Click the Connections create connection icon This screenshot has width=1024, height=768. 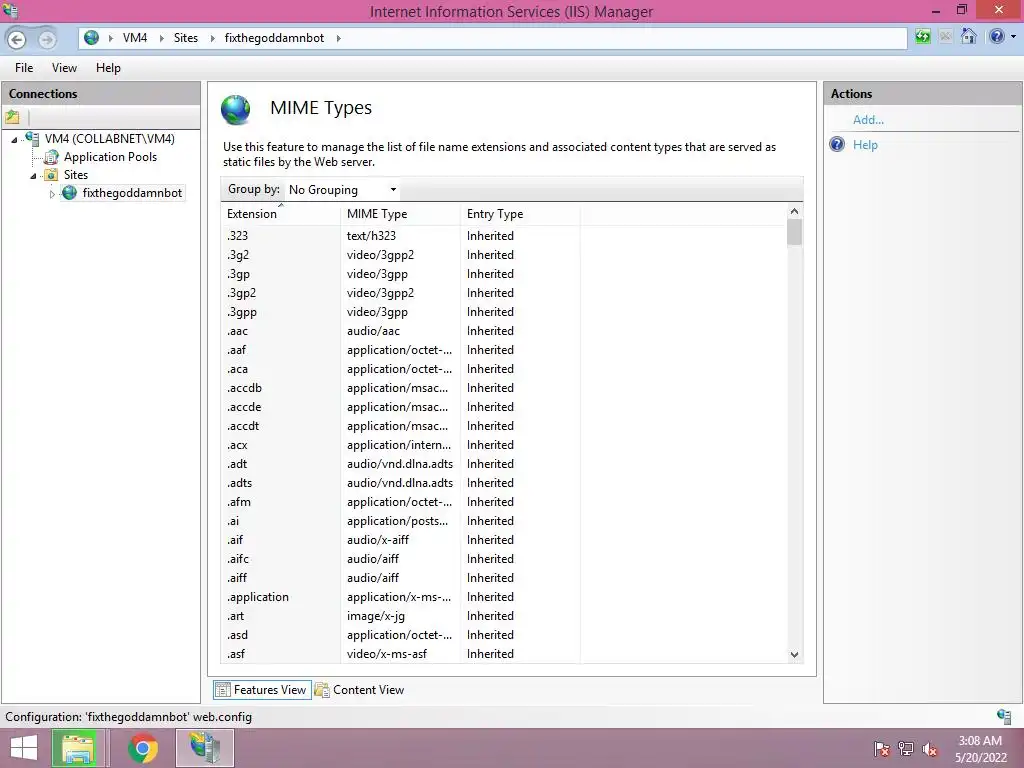tap(12, 118)
